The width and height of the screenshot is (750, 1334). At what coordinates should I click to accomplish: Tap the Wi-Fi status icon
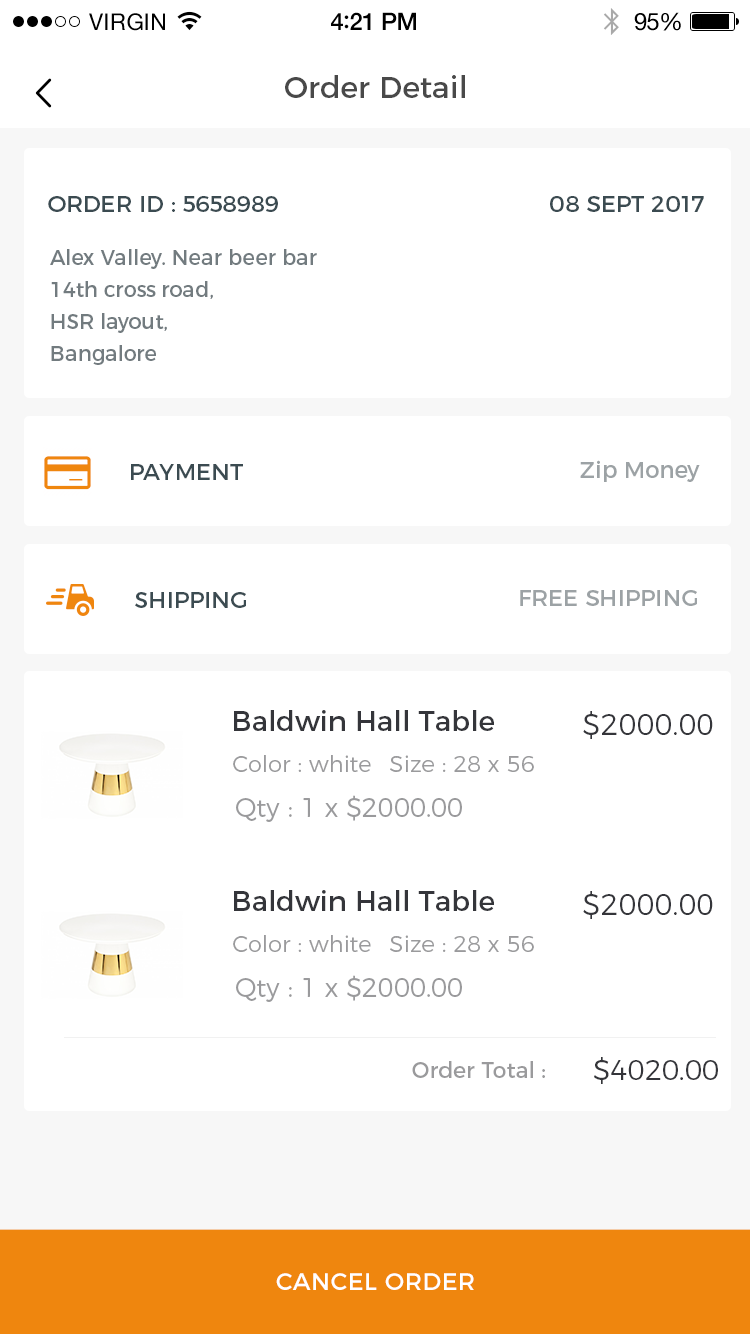coord(188,21)
